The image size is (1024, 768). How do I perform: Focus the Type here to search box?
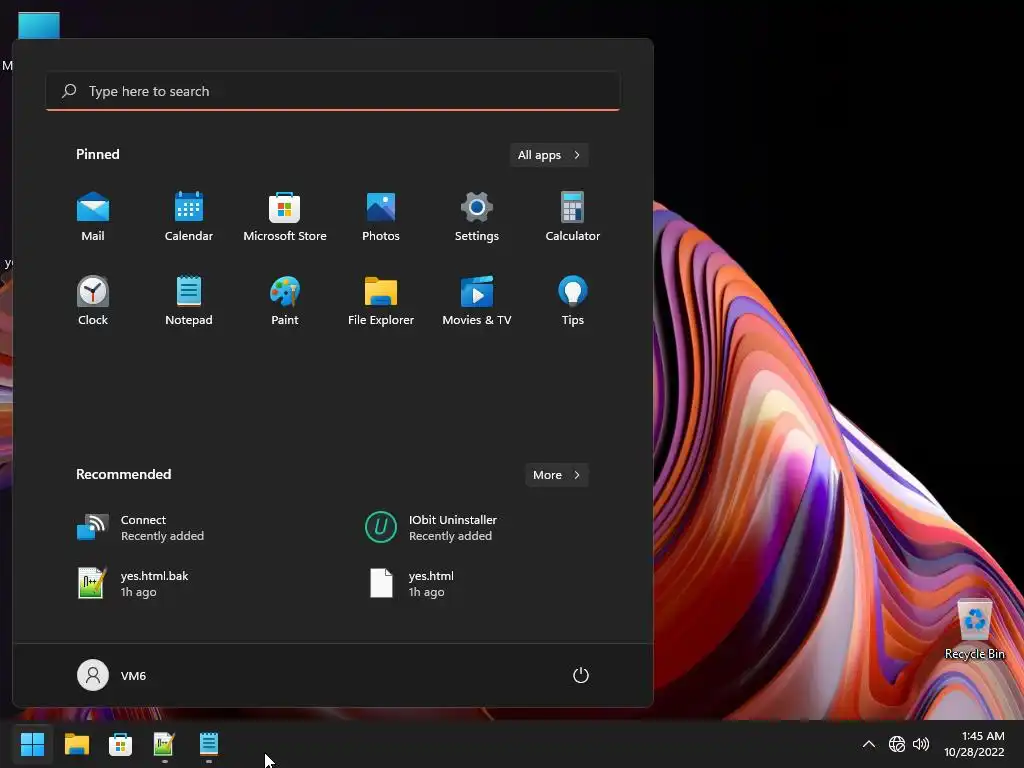[x=333, y=91]
